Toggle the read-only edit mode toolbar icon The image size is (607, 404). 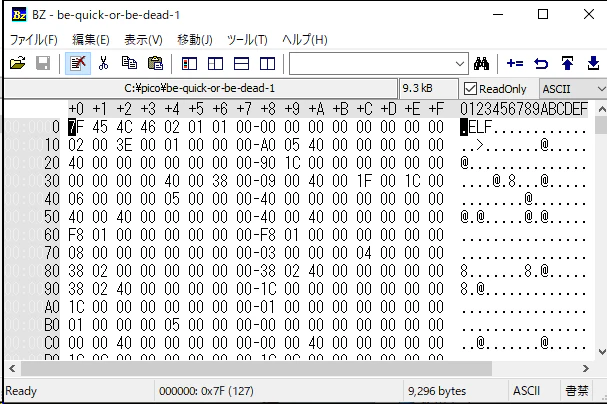pos(78,63)
